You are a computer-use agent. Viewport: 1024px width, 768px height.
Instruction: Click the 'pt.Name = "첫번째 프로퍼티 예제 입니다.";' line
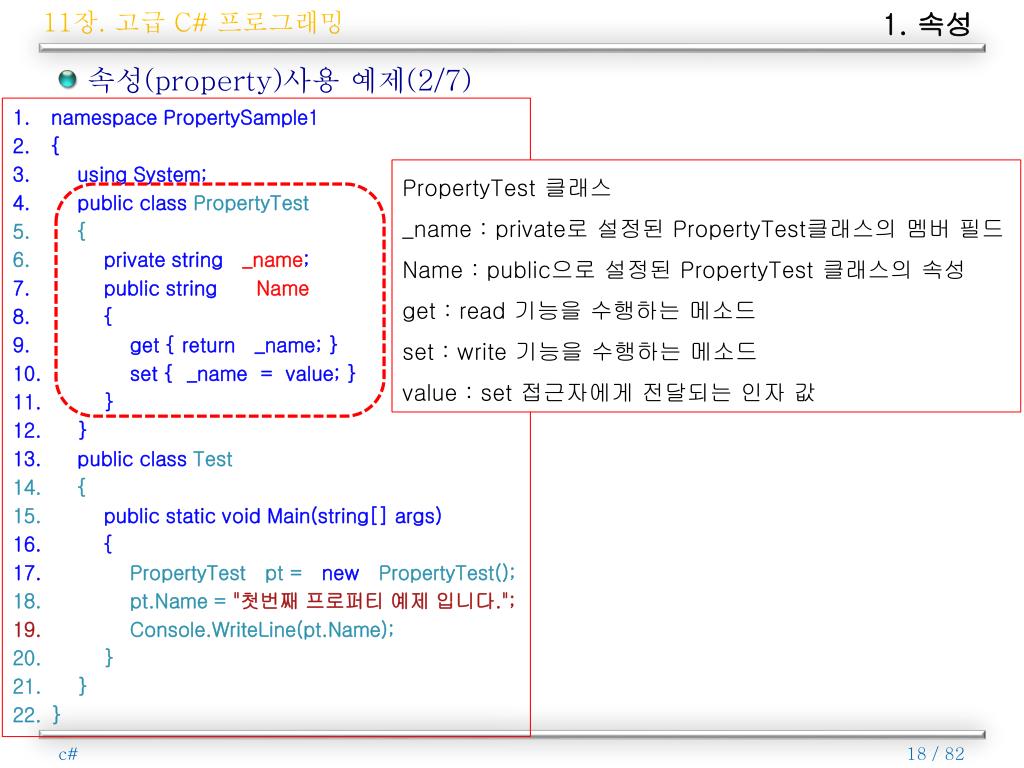click(322, 601)
